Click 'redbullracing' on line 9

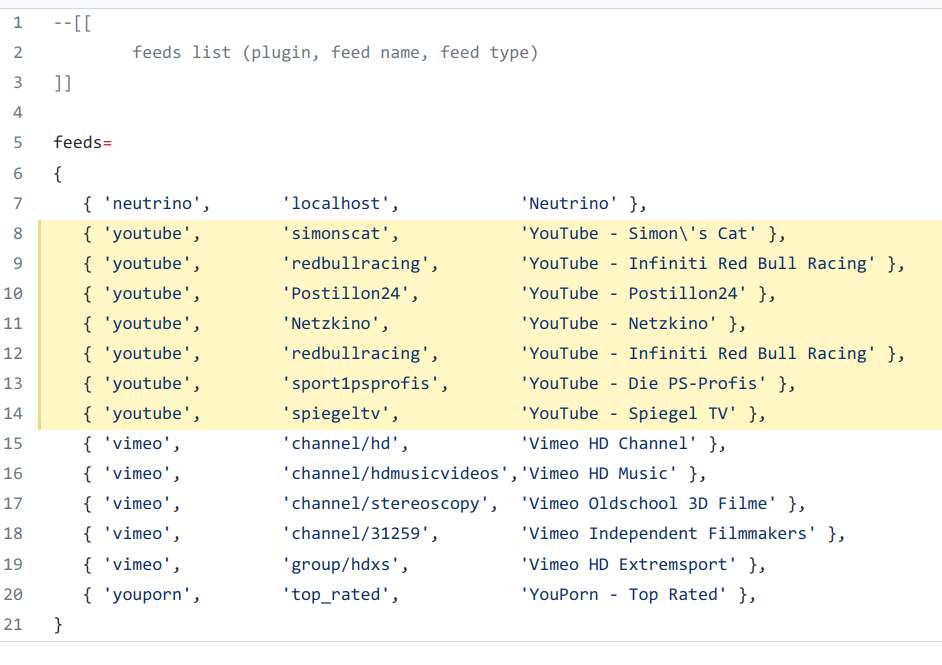click(x=359, y=263)
